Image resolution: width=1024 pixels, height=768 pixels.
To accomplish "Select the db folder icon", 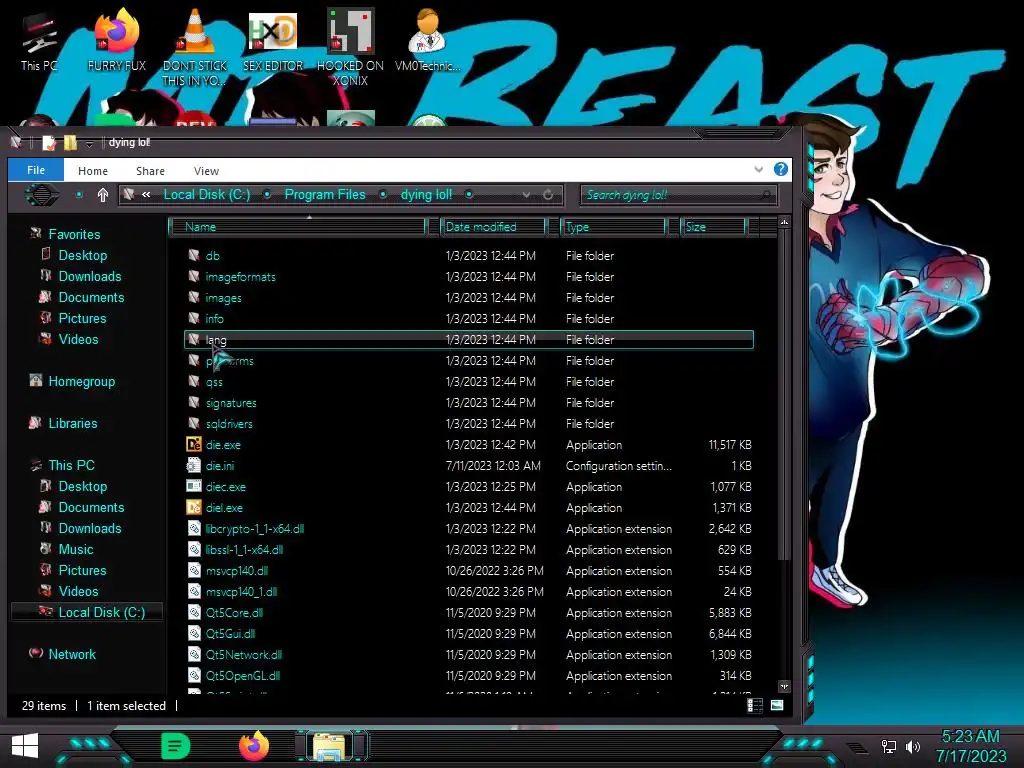I will click(x=194, y=255).
